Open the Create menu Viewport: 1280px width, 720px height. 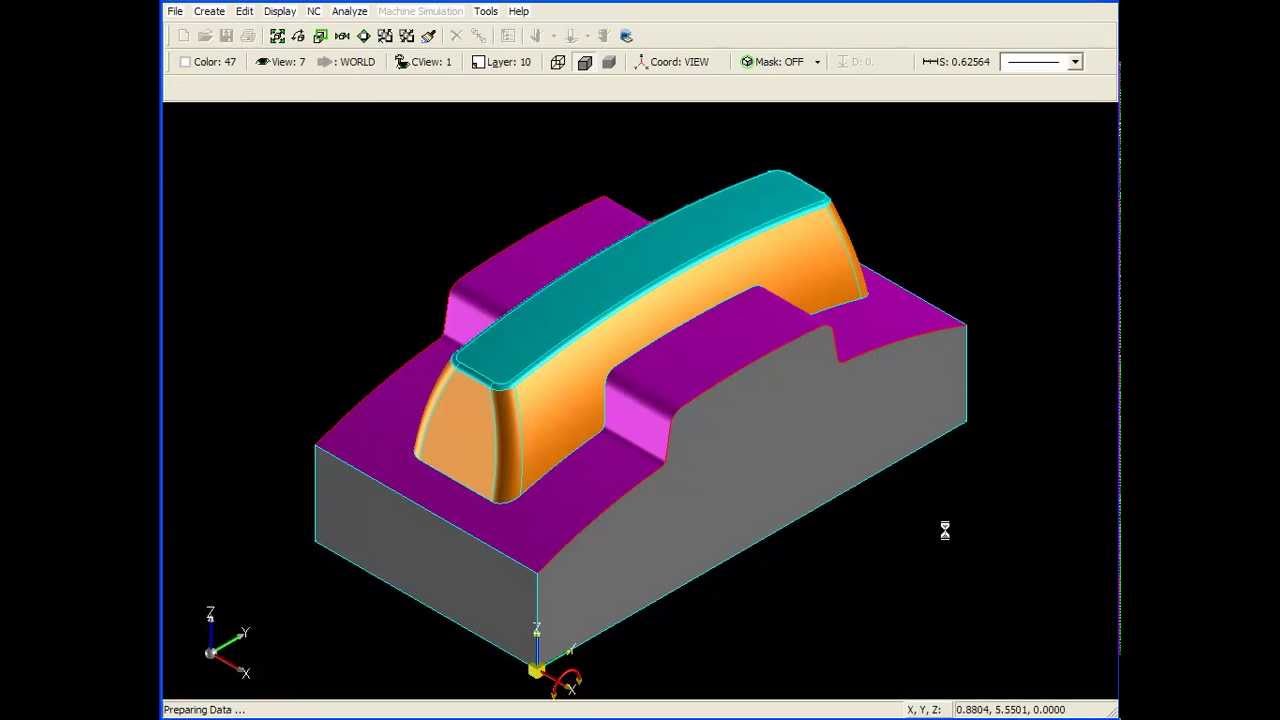pyautogui.click(x=209, y=11)
